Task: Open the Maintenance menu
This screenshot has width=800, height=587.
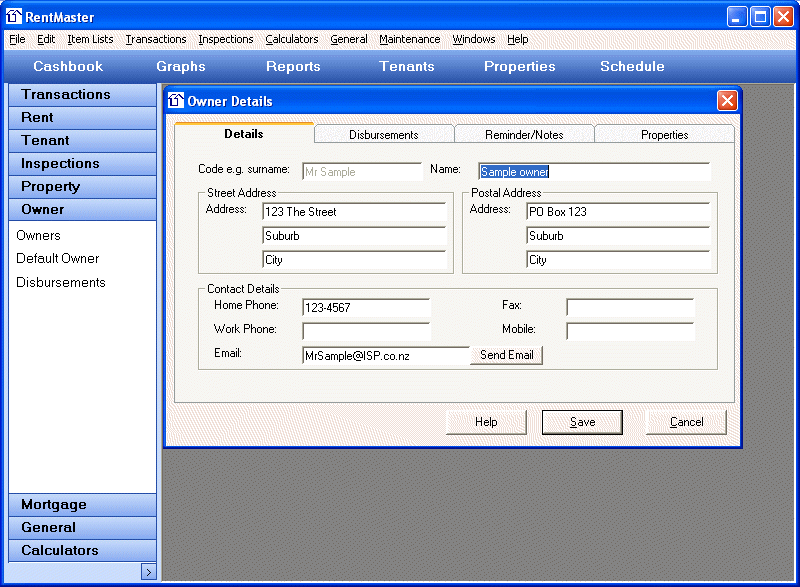Action: [x=409, y=40]
